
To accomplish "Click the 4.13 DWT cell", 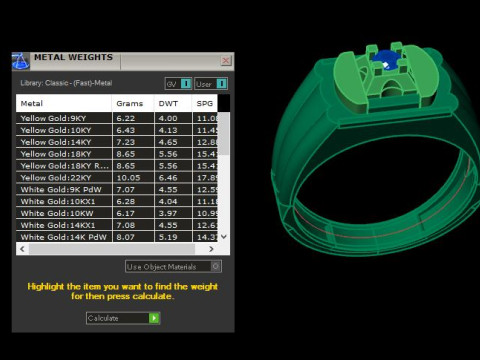I will coord(173,130).
